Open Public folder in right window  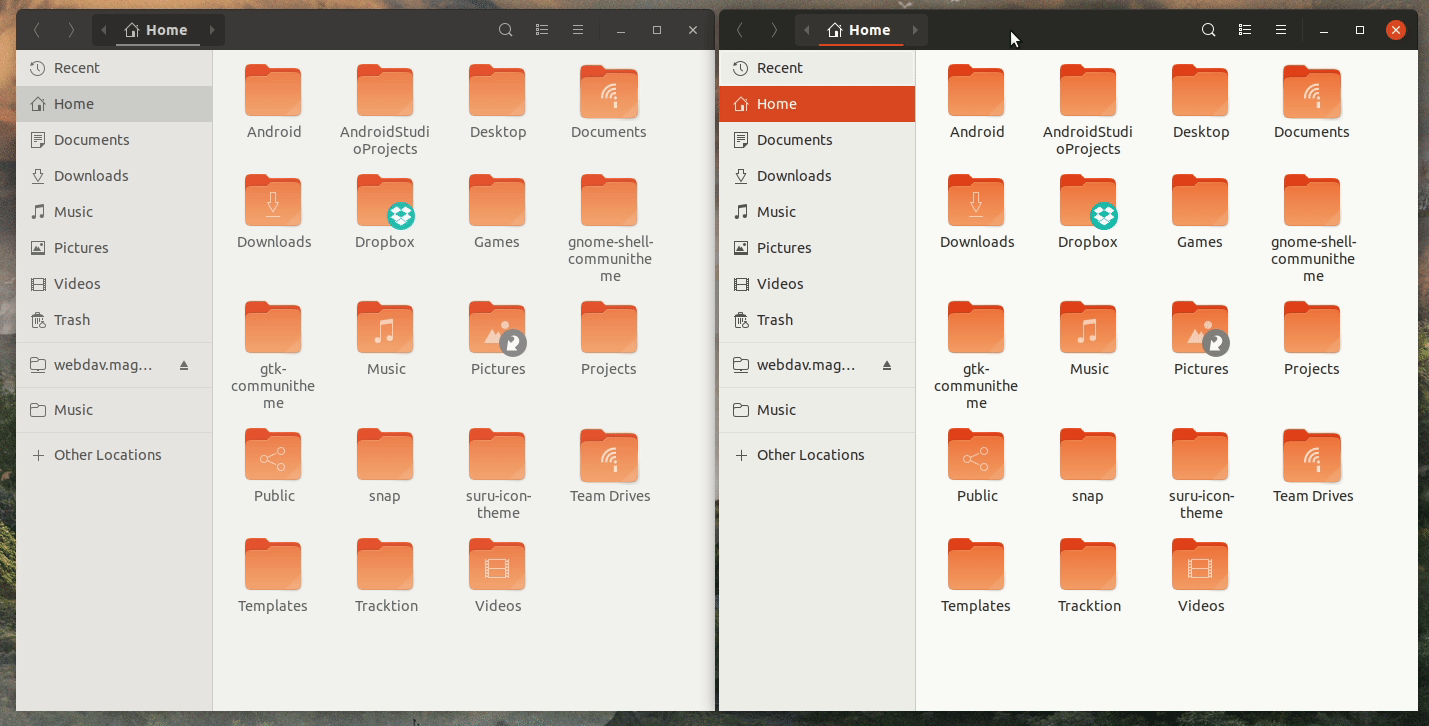click(x=976, y=455)
